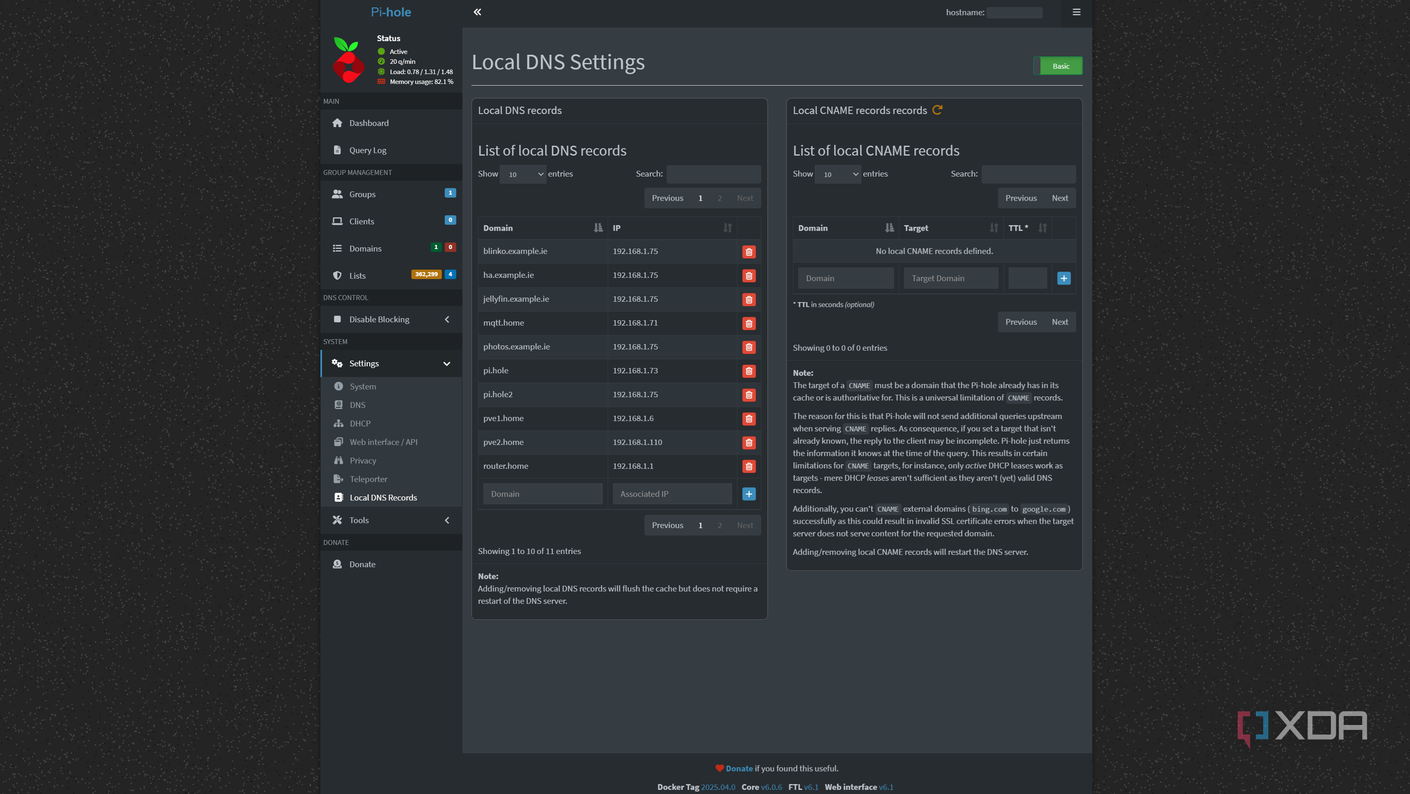
Task: Open the Query Log page
Action: click(x=367, y=150)
